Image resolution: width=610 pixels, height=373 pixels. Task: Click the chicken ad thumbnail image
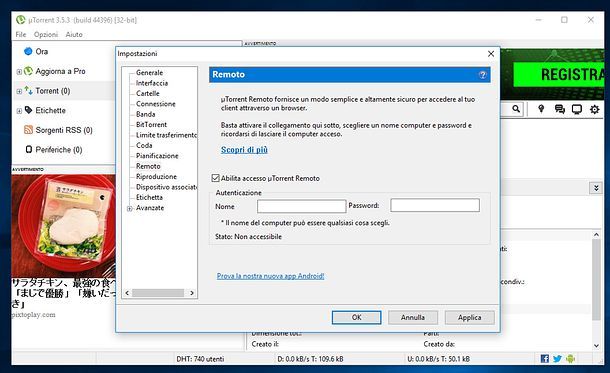pos(63,226)
